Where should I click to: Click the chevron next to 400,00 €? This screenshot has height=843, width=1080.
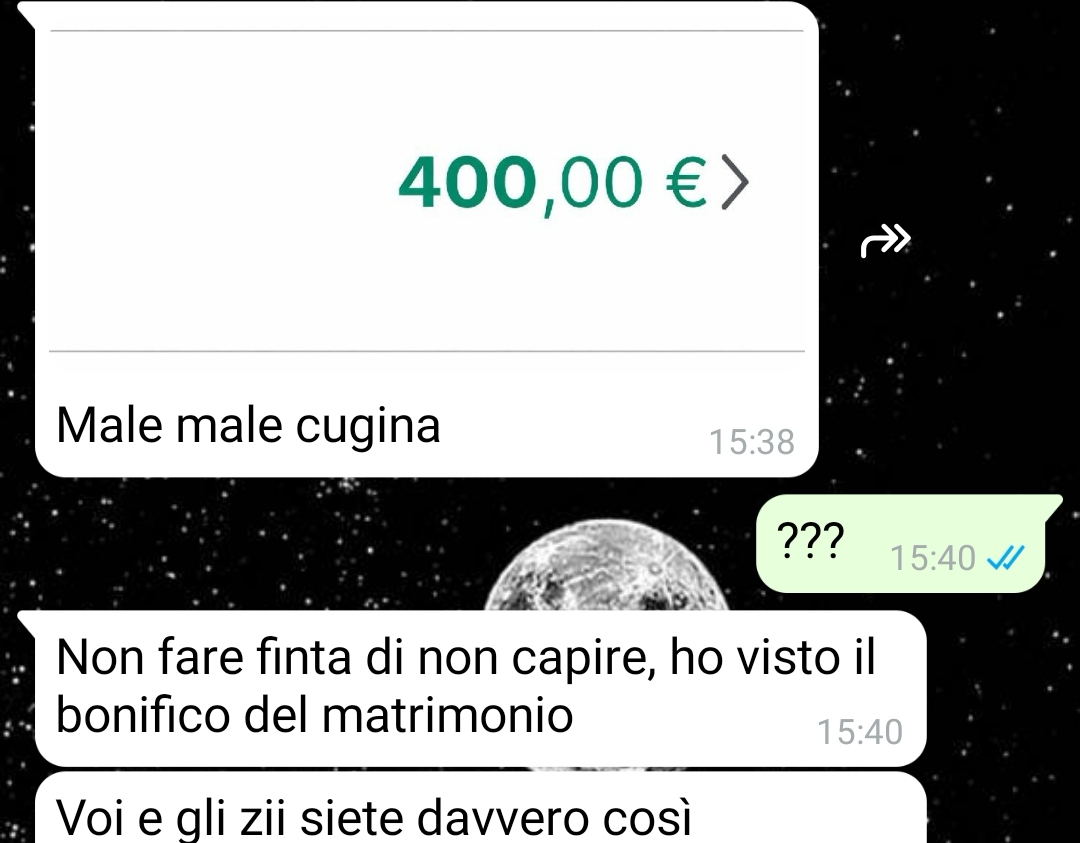[x=735, y=182]
